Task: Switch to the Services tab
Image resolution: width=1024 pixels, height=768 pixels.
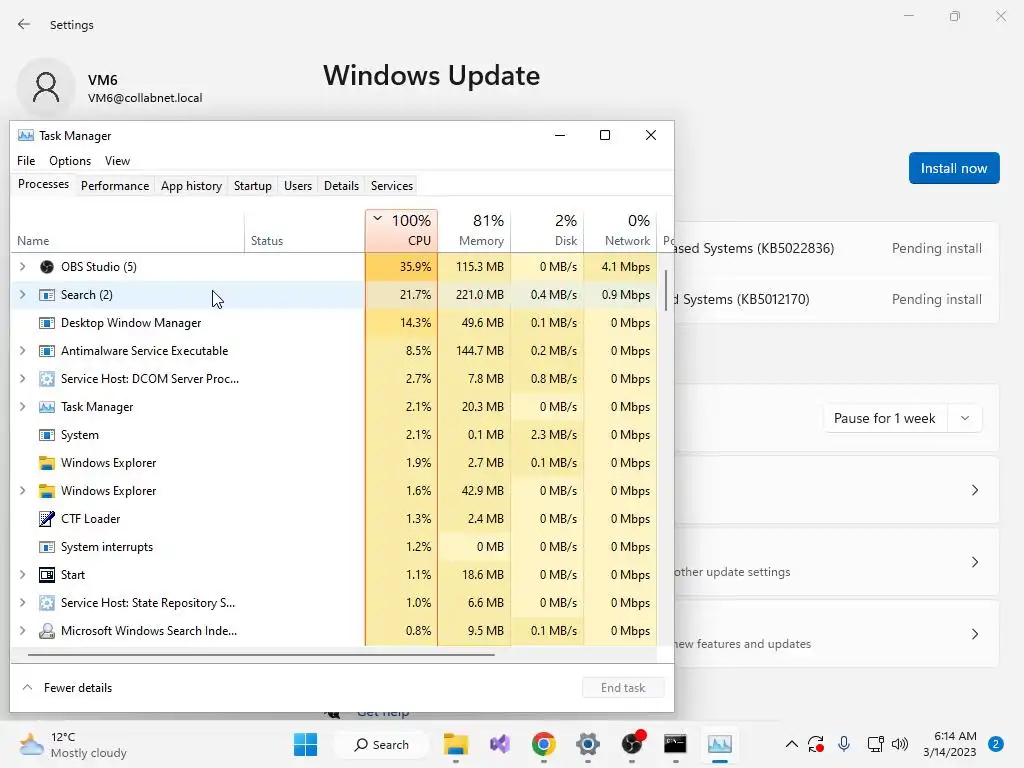Action: (392, 186)
